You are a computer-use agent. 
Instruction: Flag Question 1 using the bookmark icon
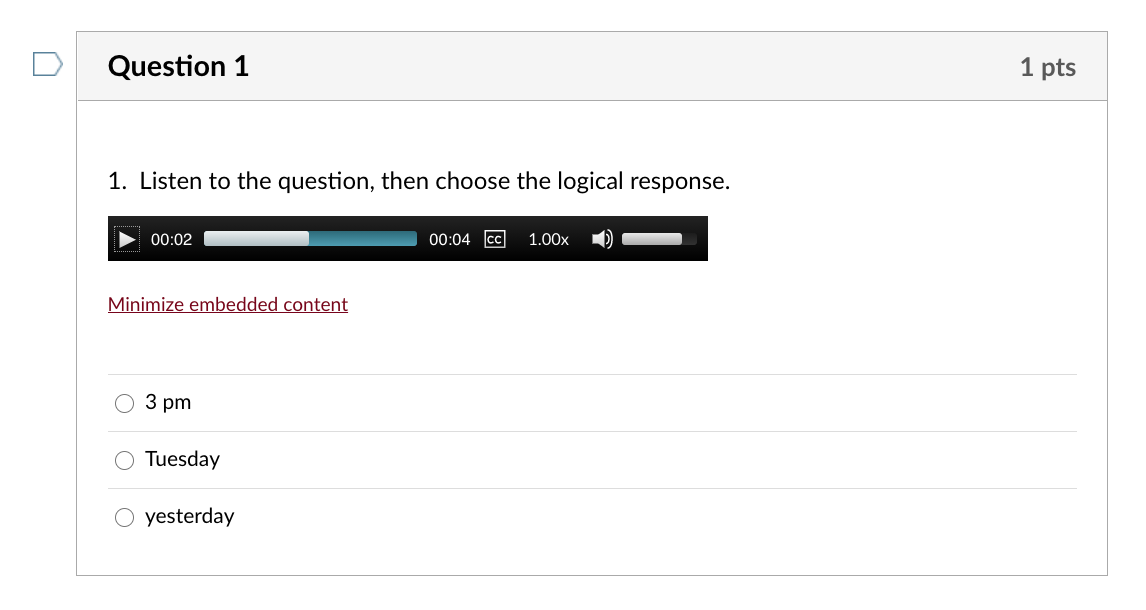(45, 63)
